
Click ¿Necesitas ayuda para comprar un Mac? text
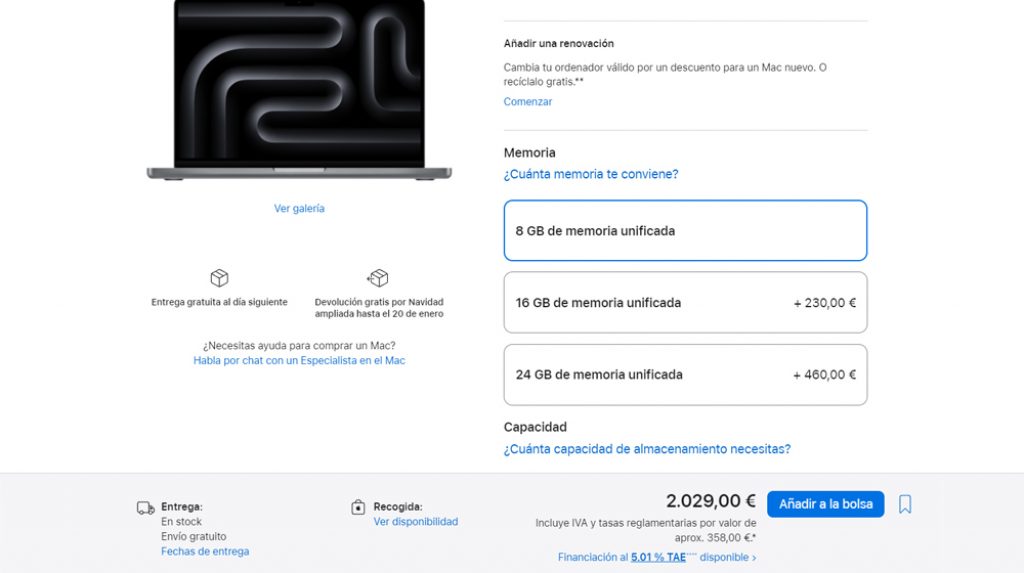pyautogui.click(x=299, y=346)
